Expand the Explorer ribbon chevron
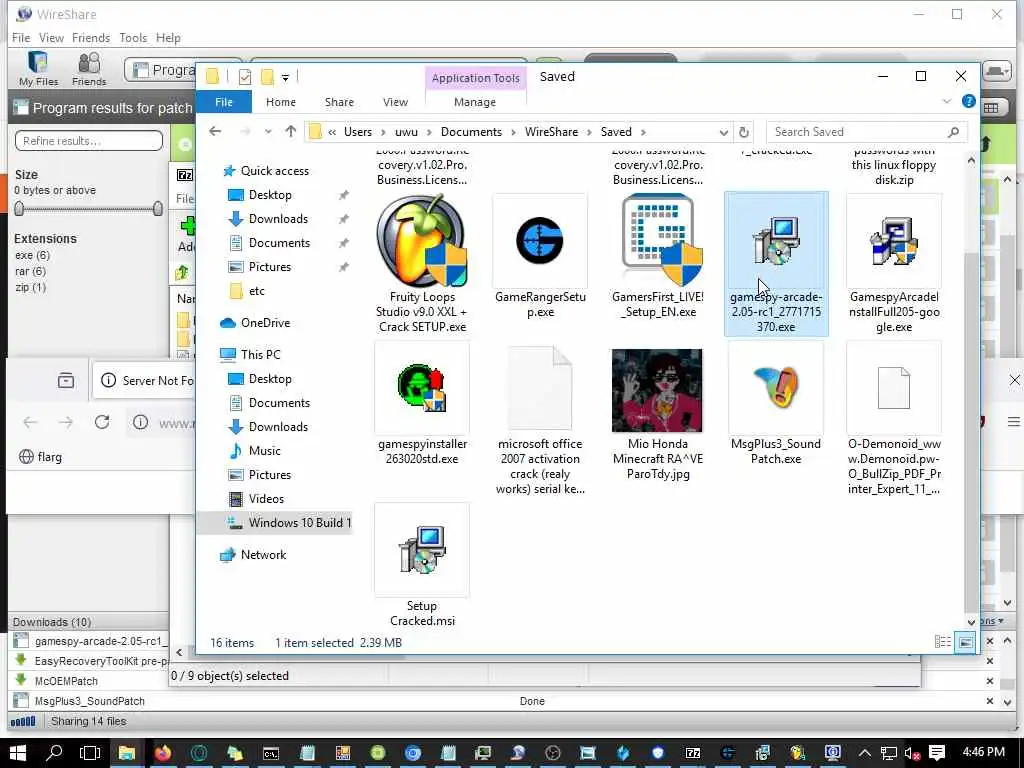The width and height of the screenshot is (1024, 768). coord(947,101)
